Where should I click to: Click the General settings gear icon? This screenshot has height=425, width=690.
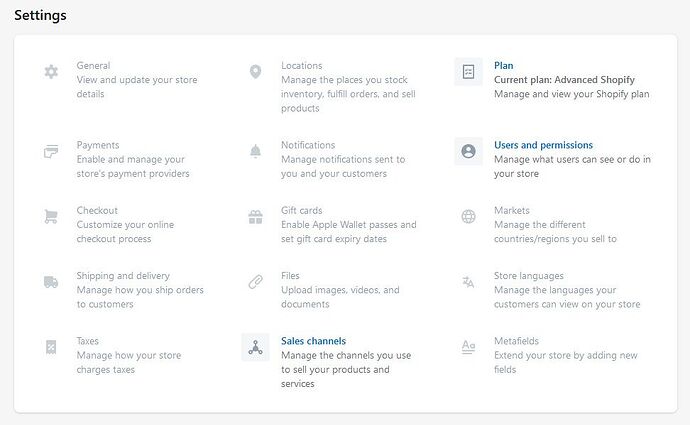(x=51, y=72)
